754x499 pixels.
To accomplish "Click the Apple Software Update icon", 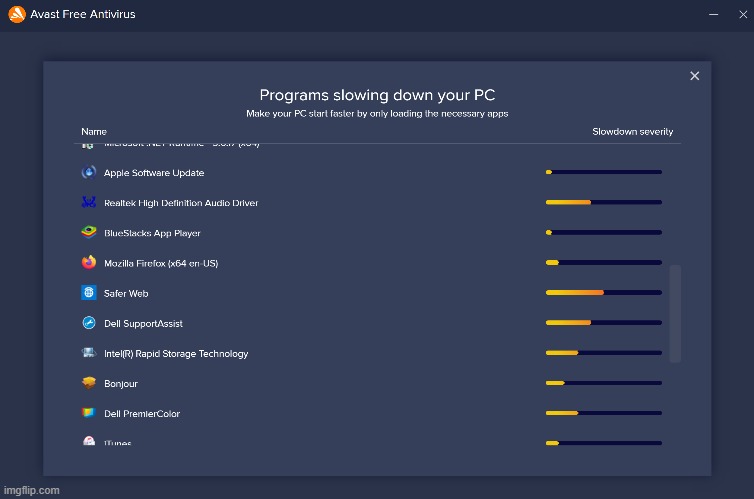I will point(88,173).
